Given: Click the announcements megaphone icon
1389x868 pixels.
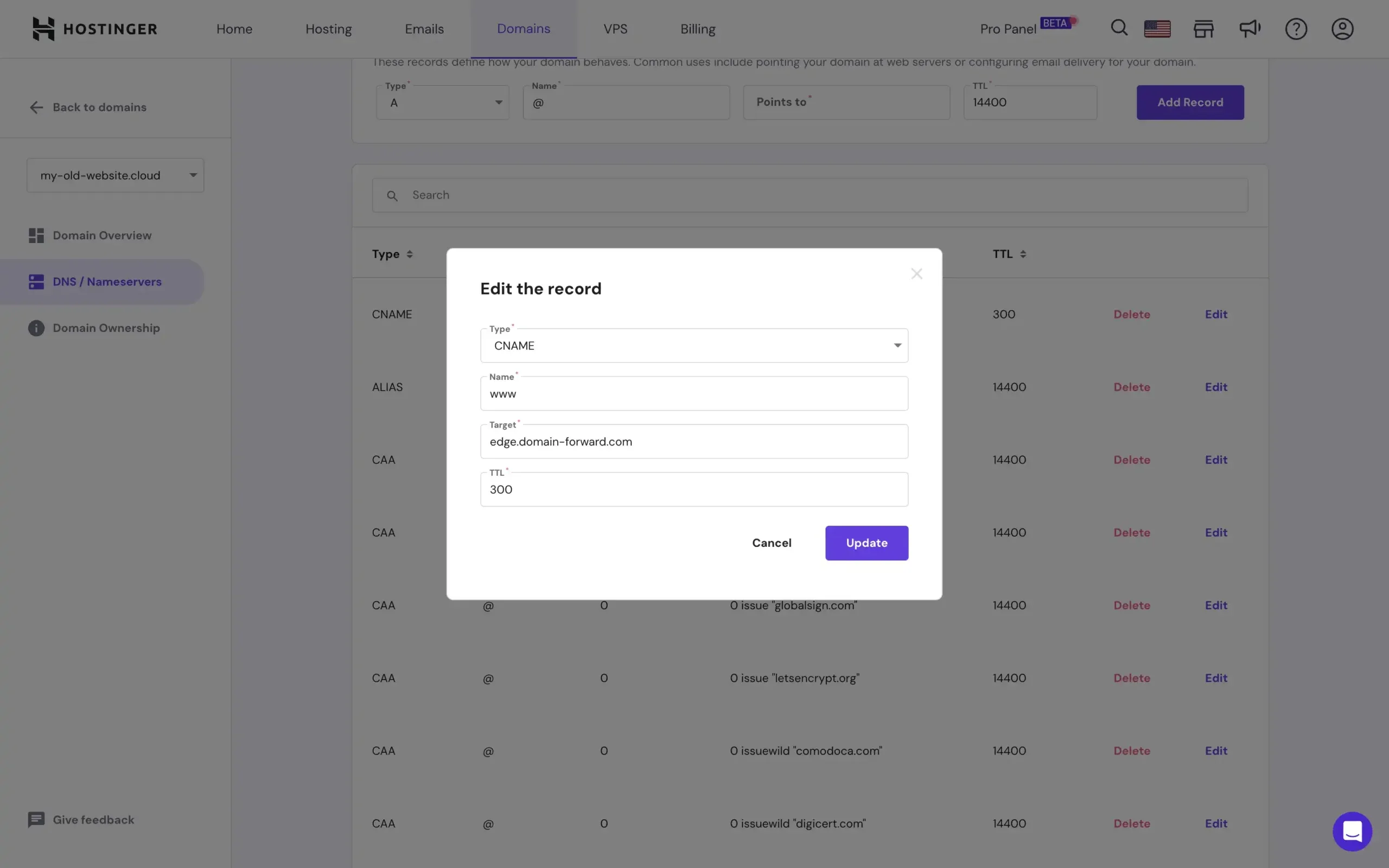Looking at the screenshot, I should [1250, 29].
